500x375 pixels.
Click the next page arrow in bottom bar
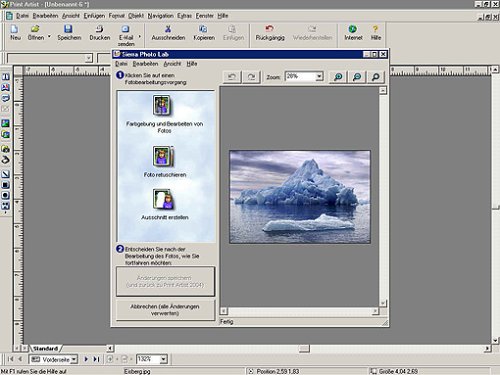point(86,359)
